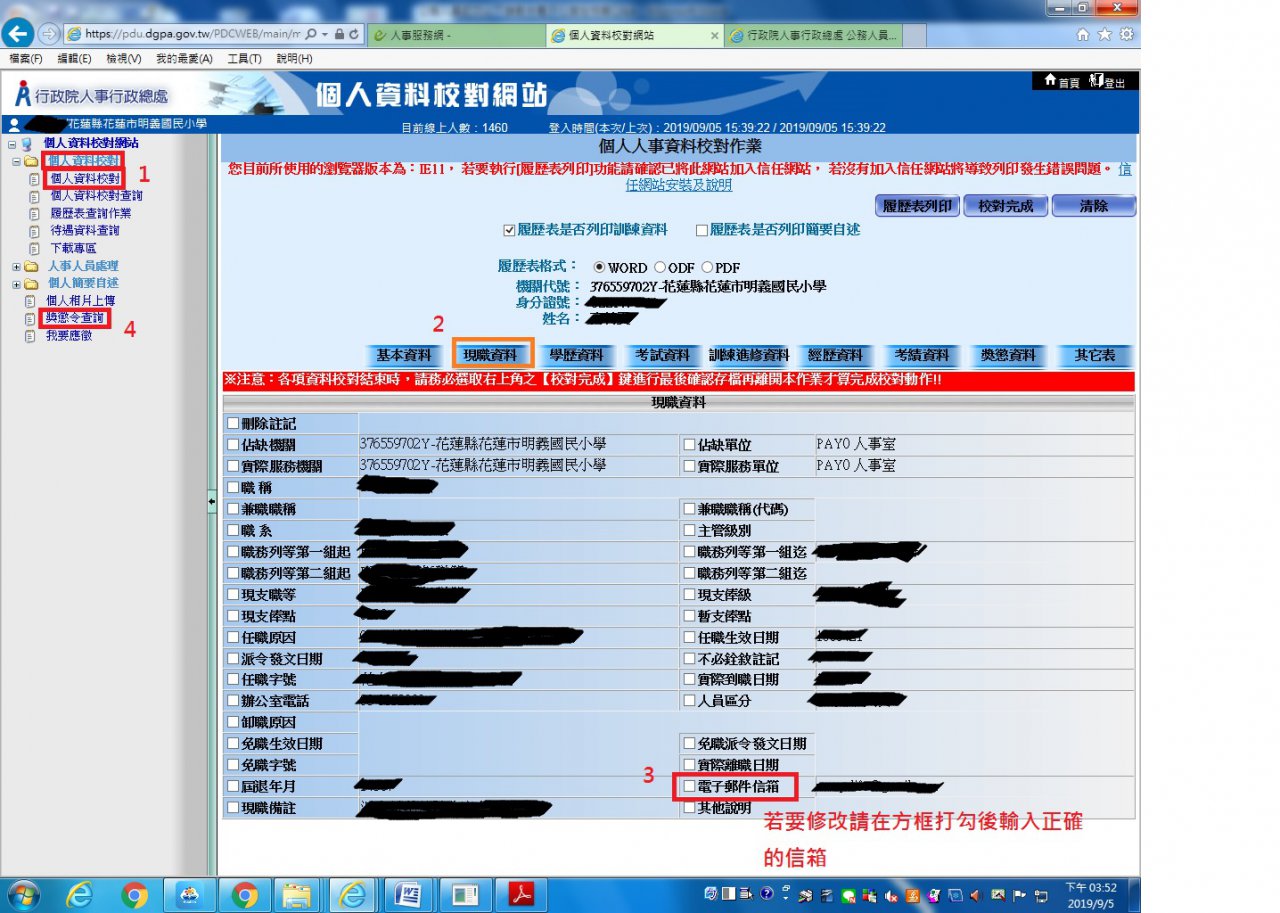Image resolution: width=1280 pixels, height=913 pixels.
Task: Select the PDF format radio button
Action: (707, 268)
